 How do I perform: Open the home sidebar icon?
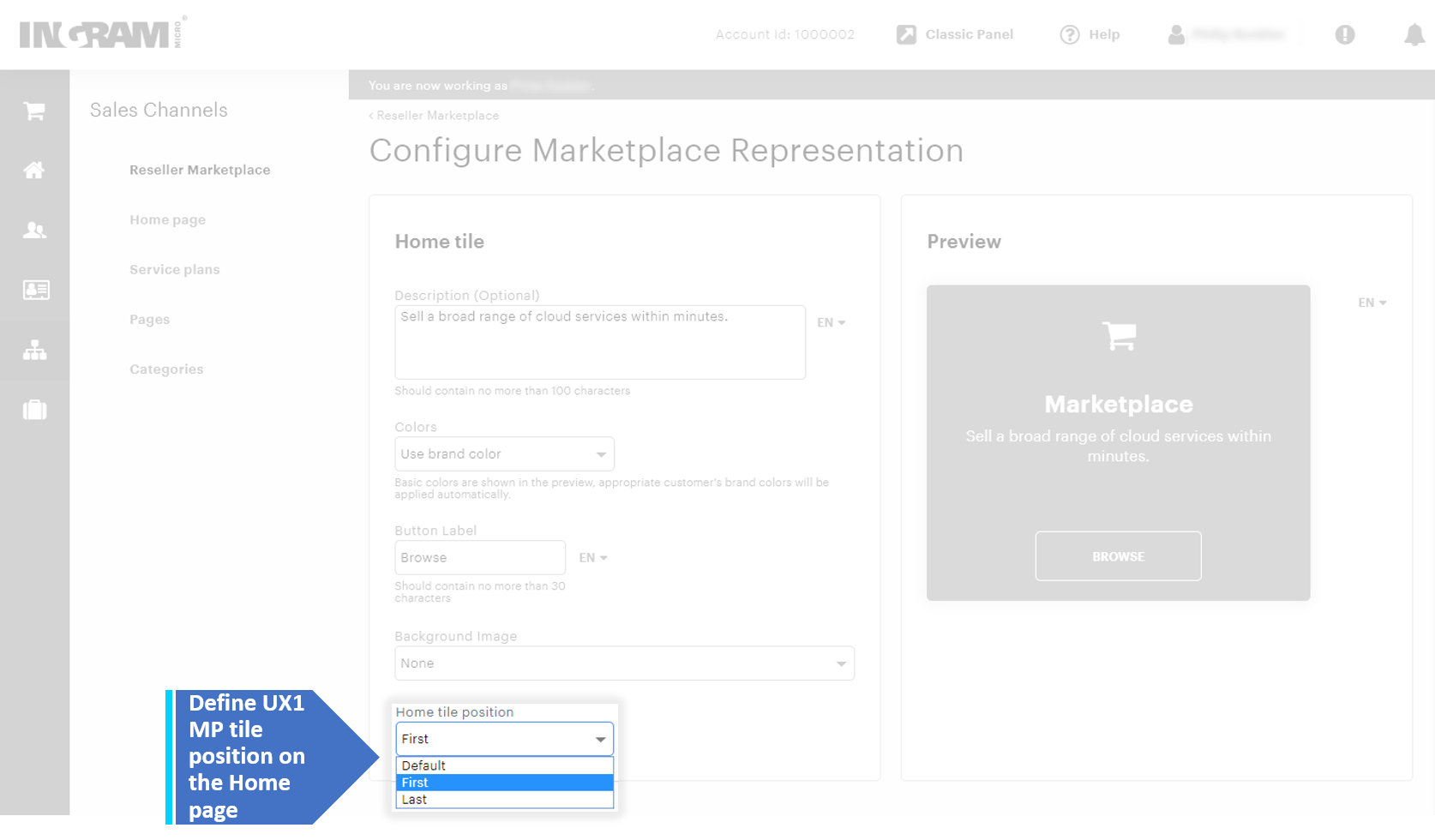(x=34, y=171)
